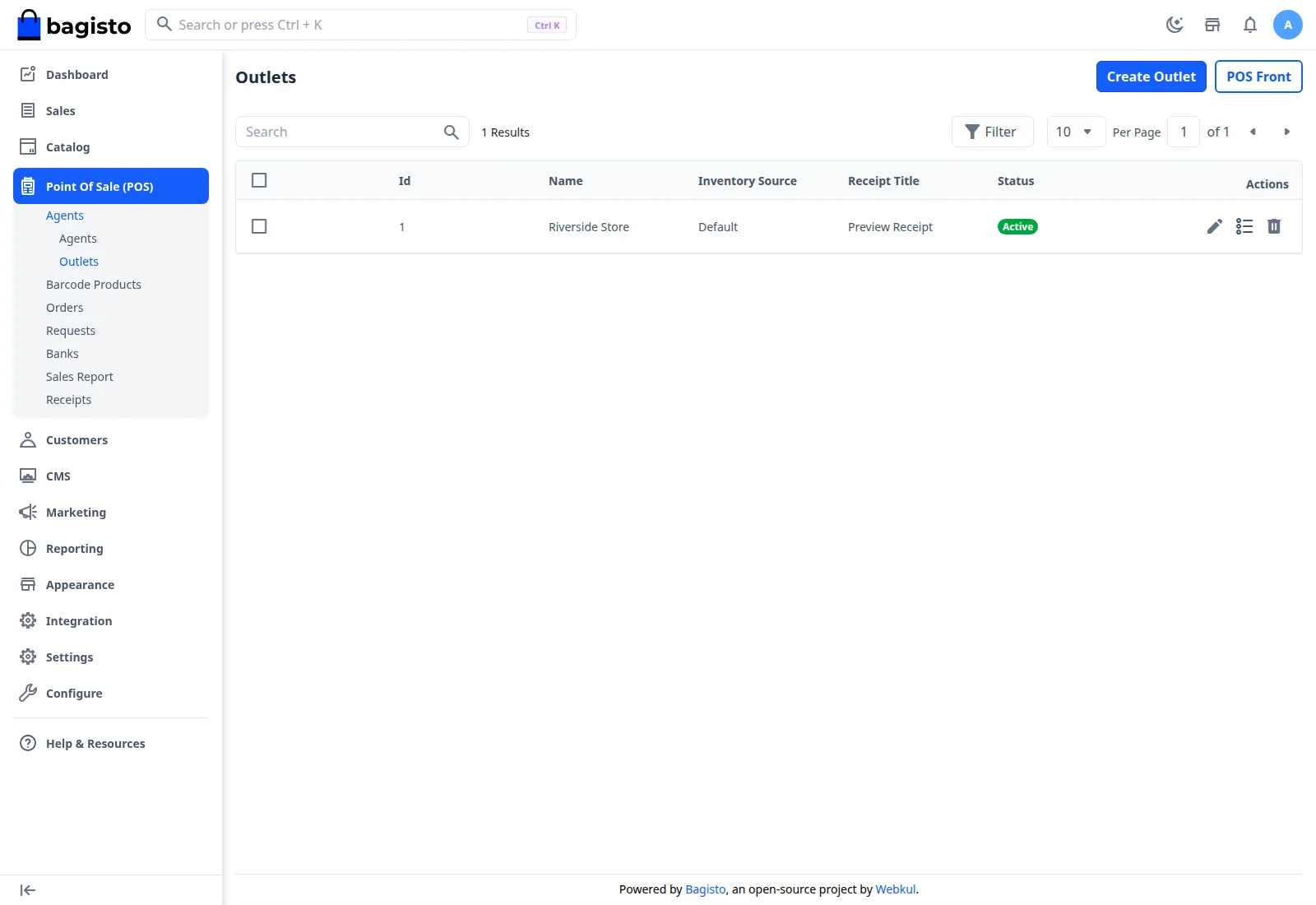Open Configure menu
The image size is (1316, 905).
[111, 693]
